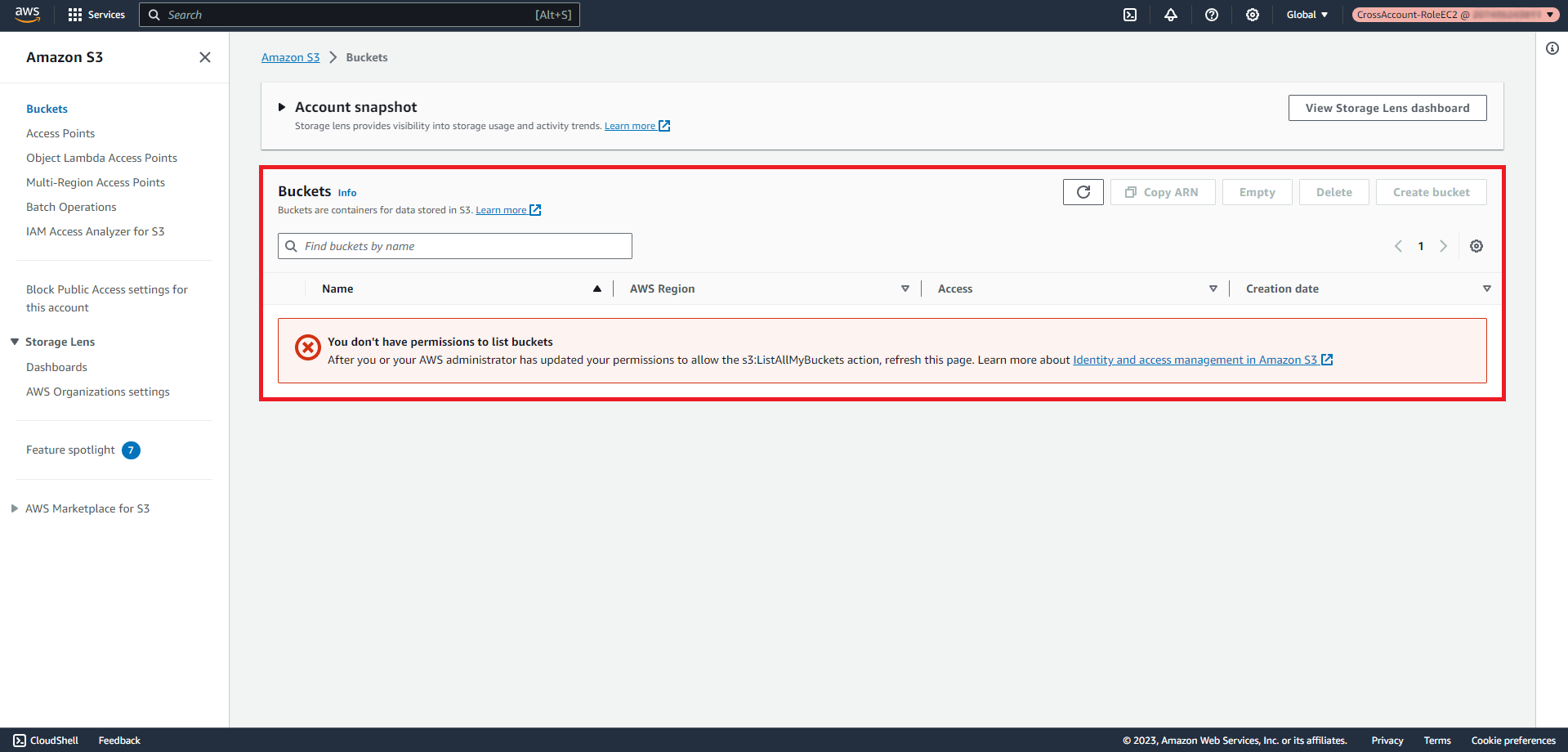Viewport: 1568px width, 752px height.
Task: Go to next page of buckets
Action: click(x=1444, y=246)
